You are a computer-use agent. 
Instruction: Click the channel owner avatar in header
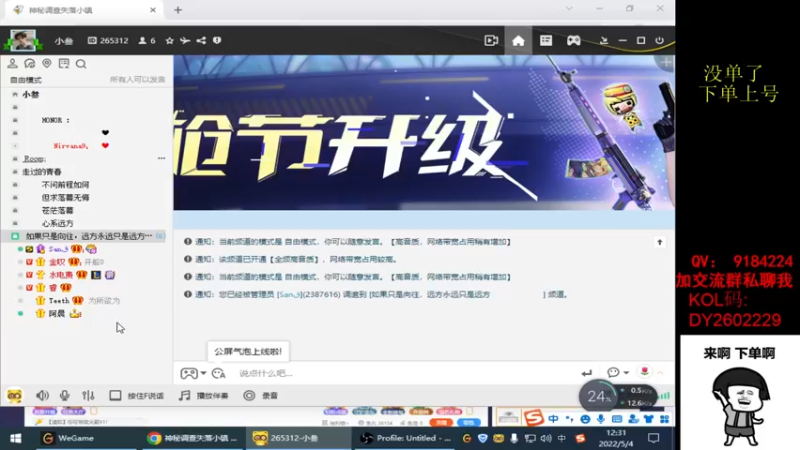(x=23, y=40)
